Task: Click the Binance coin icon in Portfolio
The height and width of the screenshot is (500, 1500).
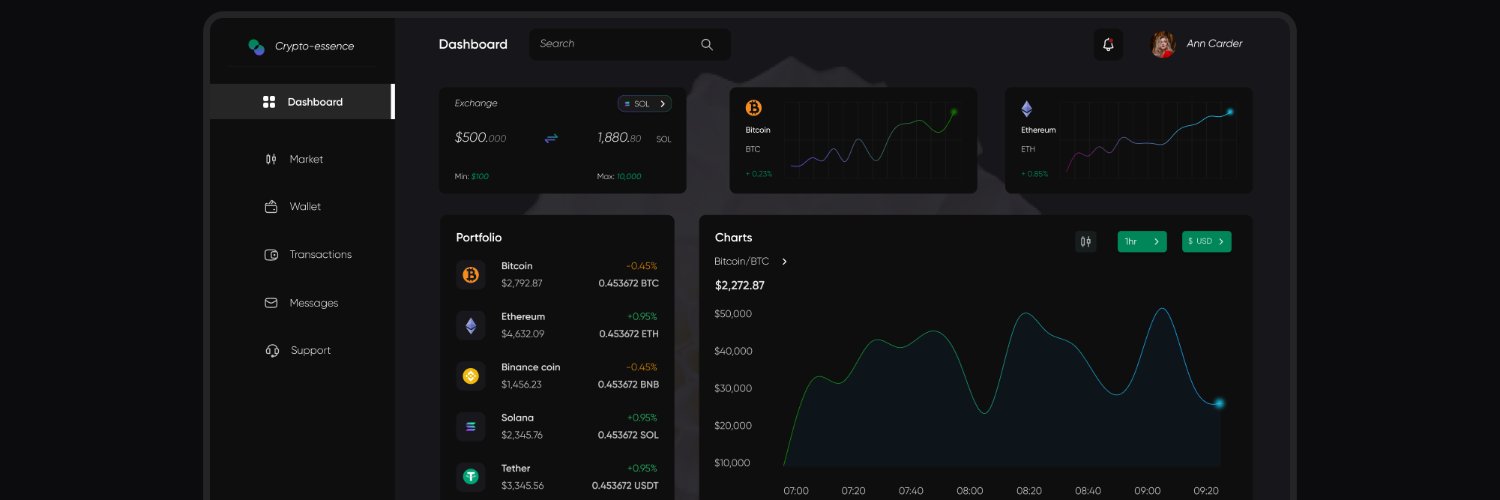Action: click(x=471, y=376)
